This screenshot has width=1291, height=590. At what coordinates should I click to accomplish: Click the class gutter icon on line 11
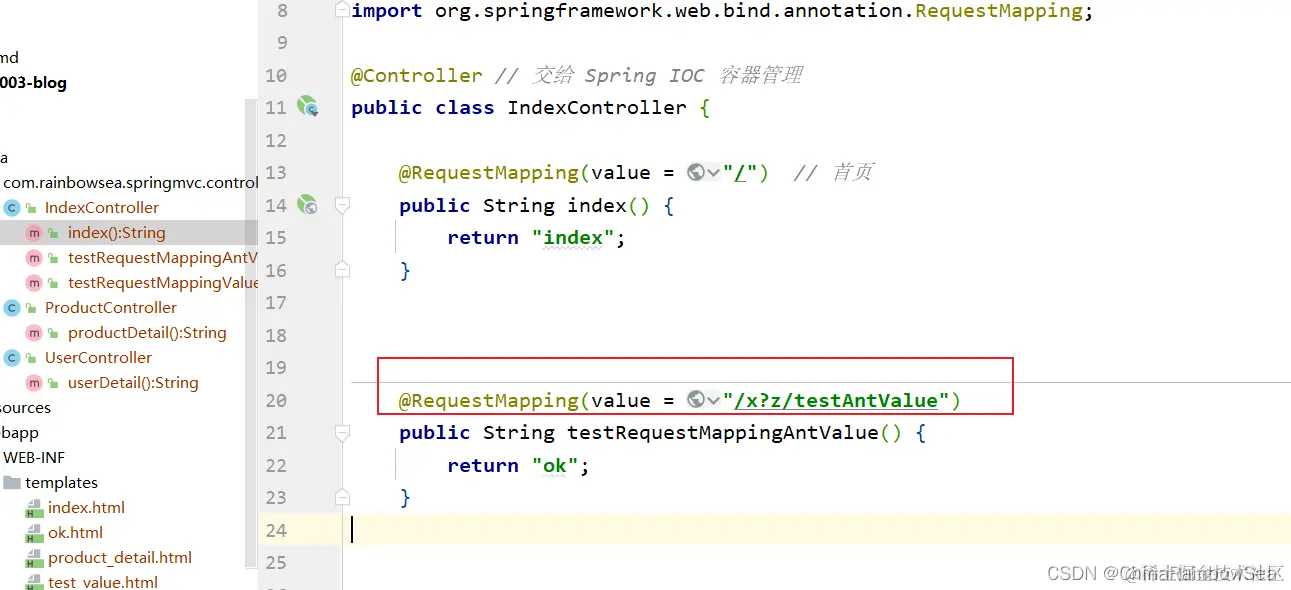[x=308, y=107]
